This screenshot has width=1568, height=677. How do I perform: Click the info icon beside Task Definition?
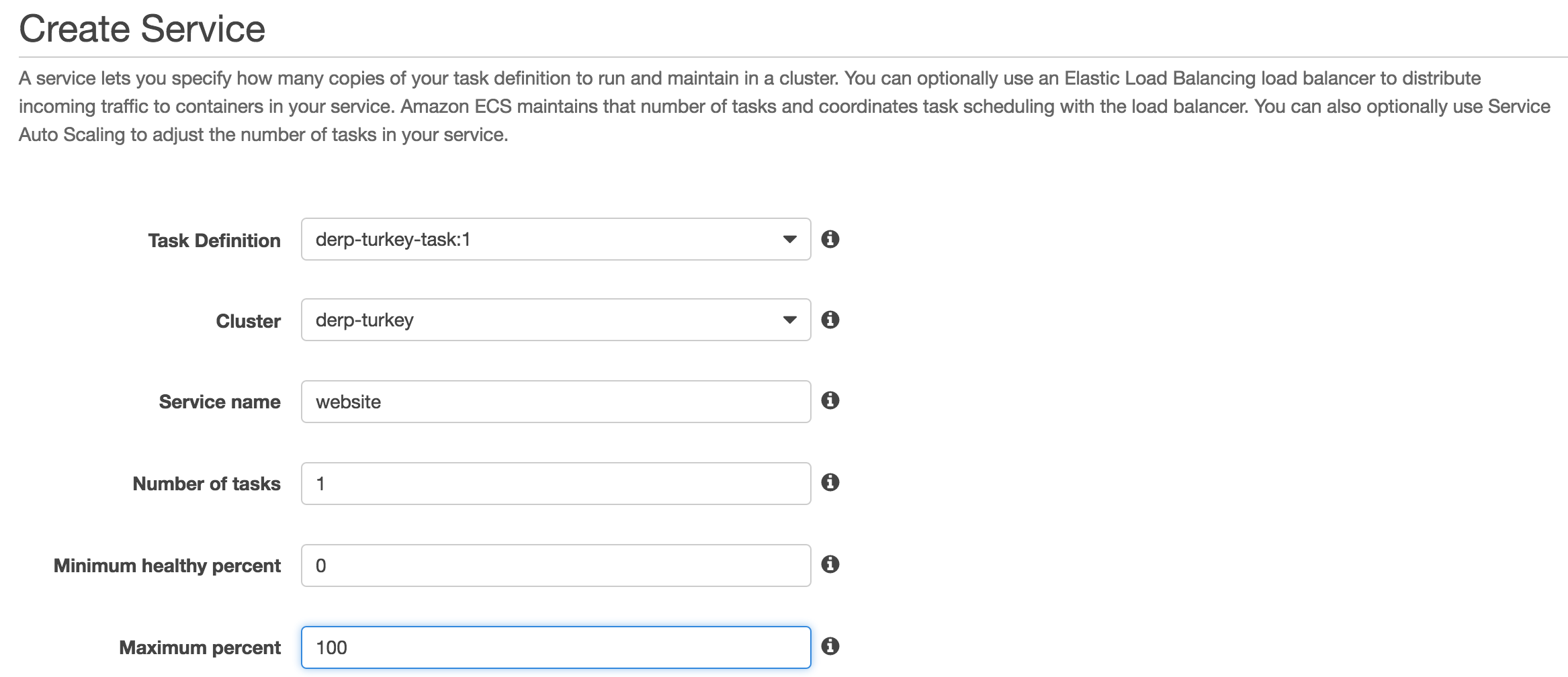pyautogui.click(x=830, y=239)
